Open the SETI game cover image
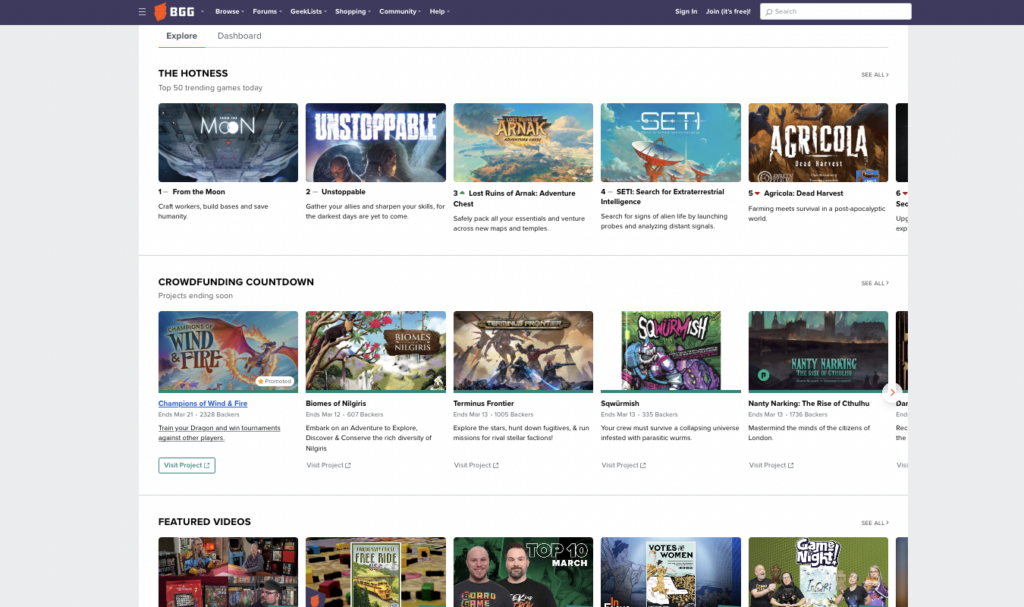This screenshot has height=607, width=1024. pyautogui.click(x=670, y=142)
